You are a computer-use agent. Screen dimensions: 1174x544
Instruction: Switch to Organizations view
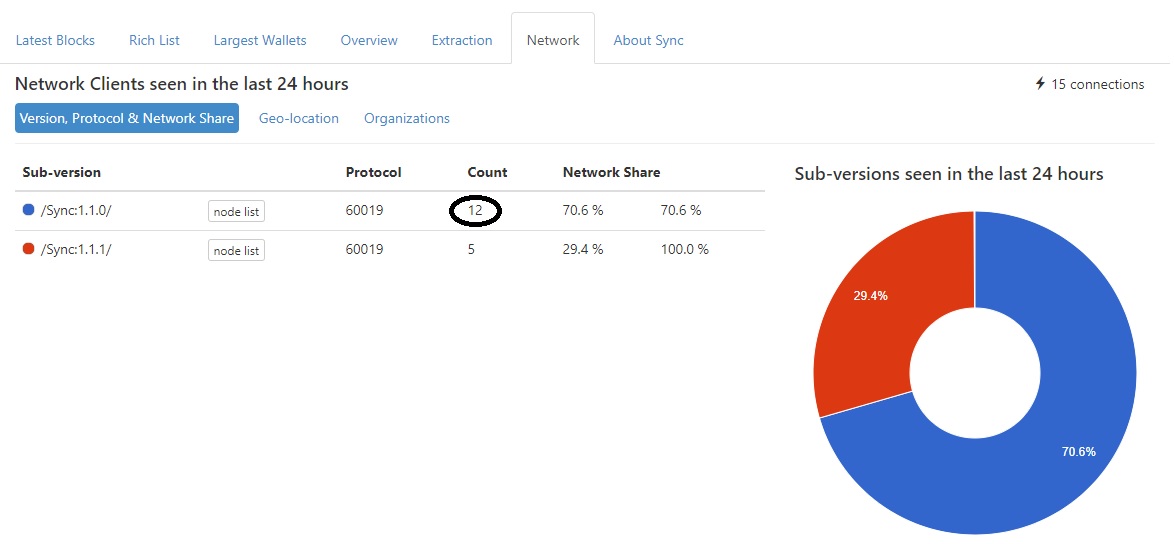[x=407, y=118]
